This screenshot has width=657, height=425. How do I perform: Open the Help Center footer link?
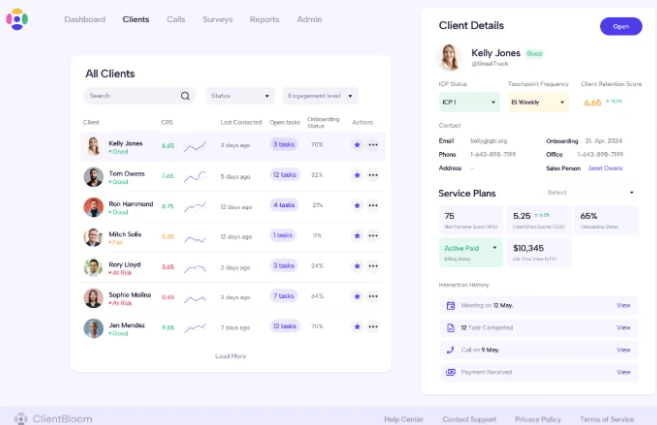coord(404,419)
